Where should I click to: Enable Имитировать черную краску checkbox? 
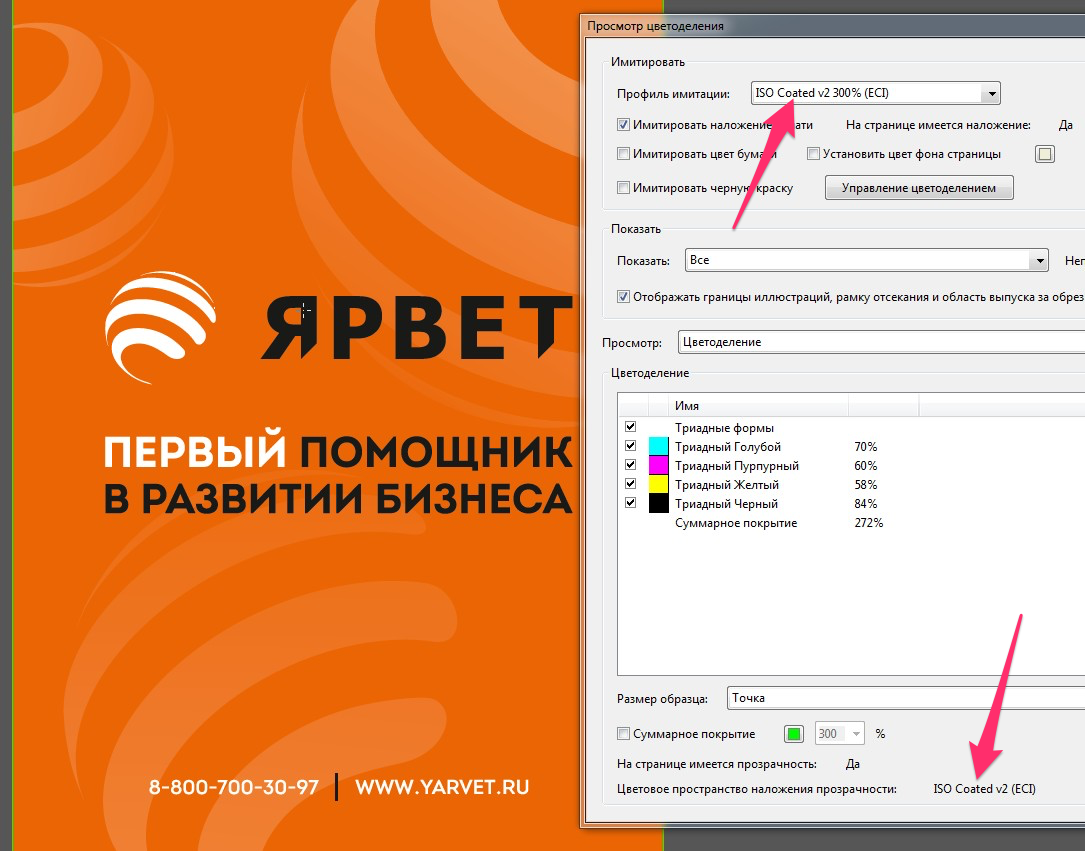[x=623, y=187]
